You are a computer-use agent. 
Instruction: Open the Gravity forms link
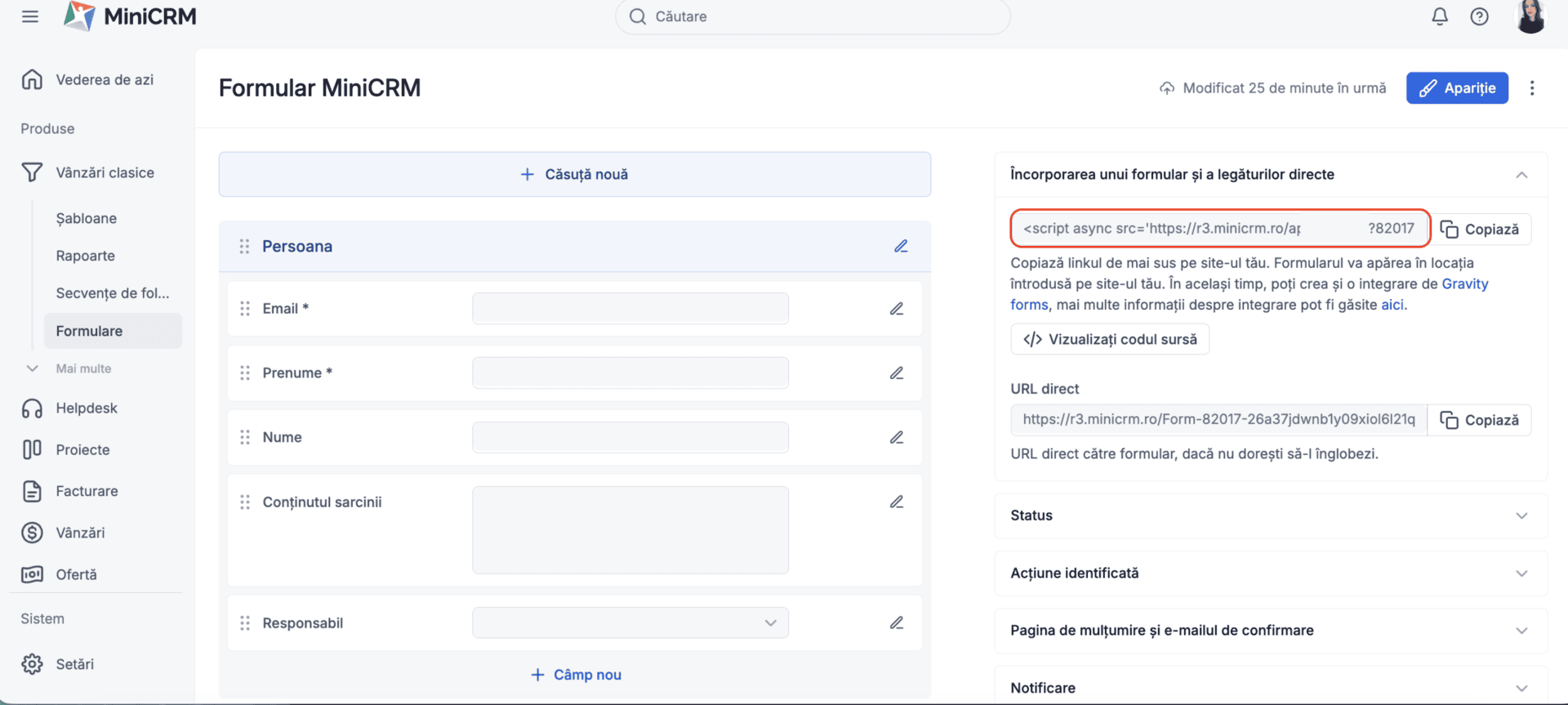[1464, 284]
